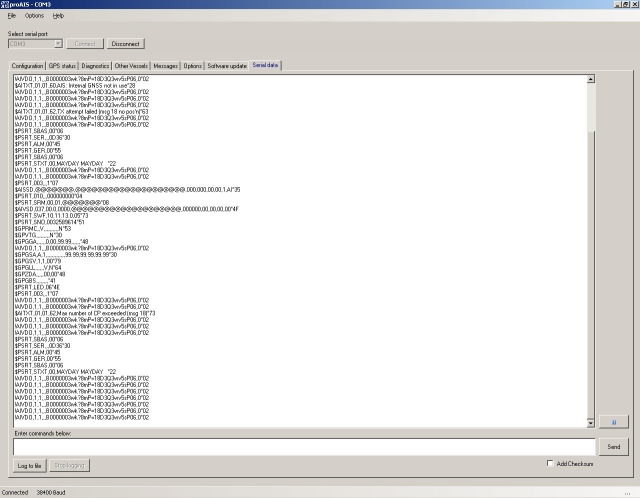Viewport: 640px width, 498px height.
Task: Switch to the Software update tab
Action: (227, 65)
